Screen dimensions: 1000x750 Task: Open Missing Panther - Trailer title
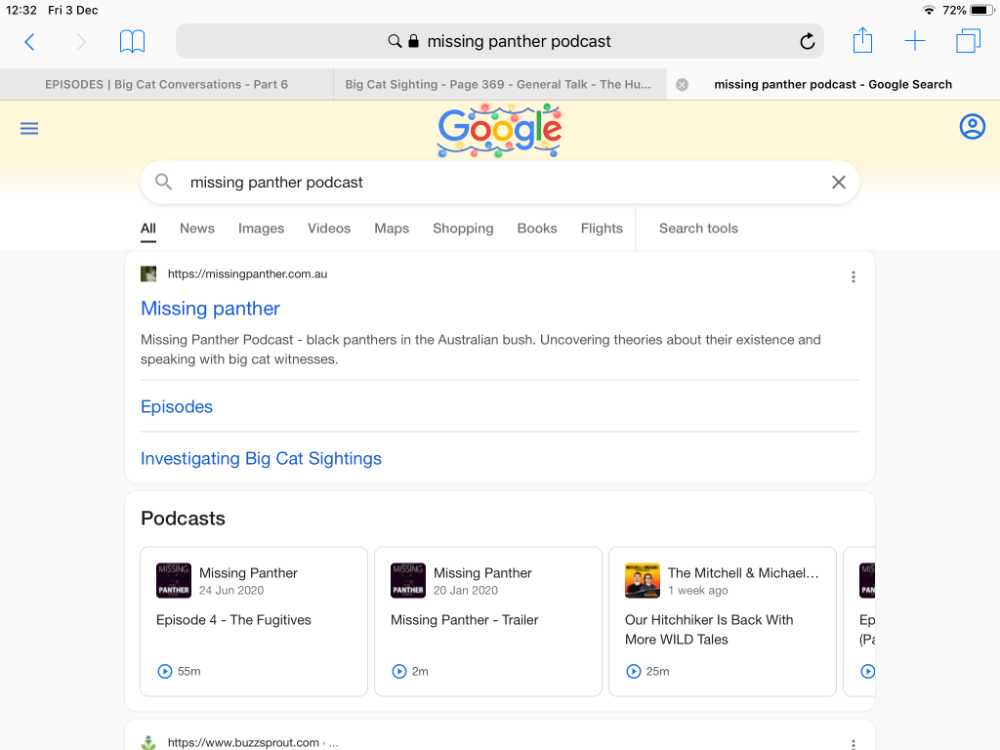(464, 620)
